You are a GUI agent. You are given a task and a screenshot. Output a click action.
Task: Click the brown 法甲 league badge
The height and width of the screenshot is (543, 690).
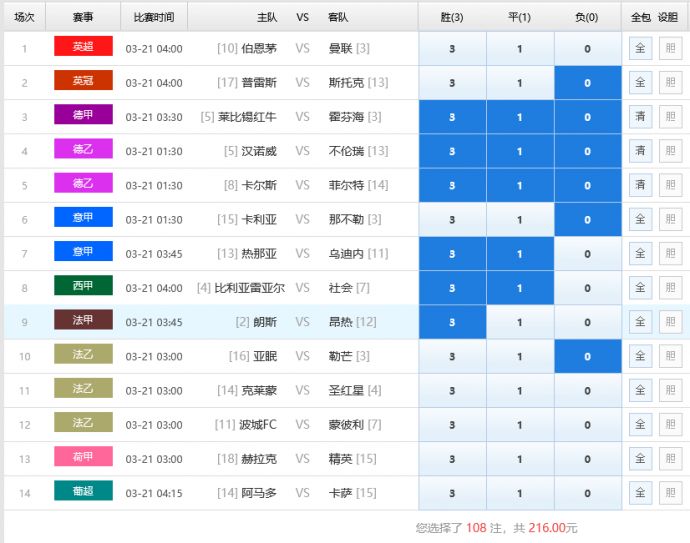[83, 321]
